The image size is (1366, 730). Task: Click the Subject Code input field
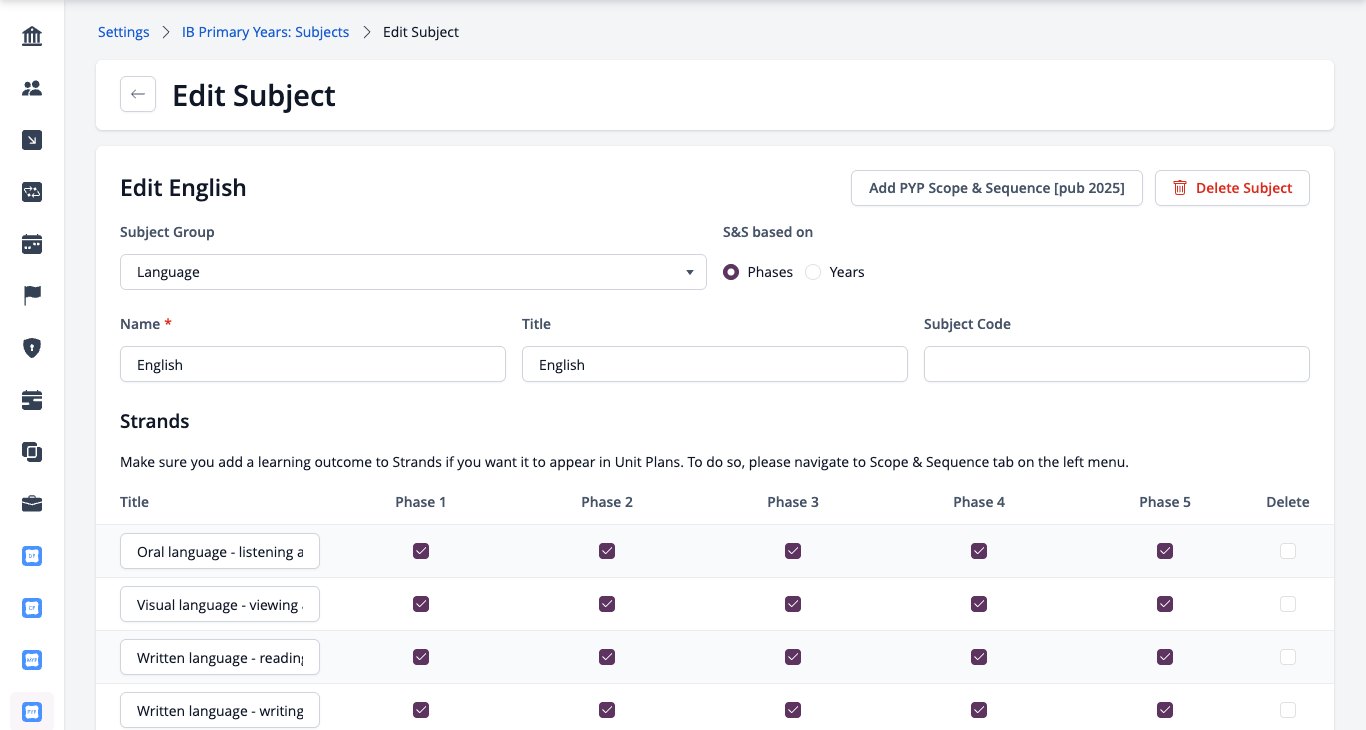coord(1117,364)
